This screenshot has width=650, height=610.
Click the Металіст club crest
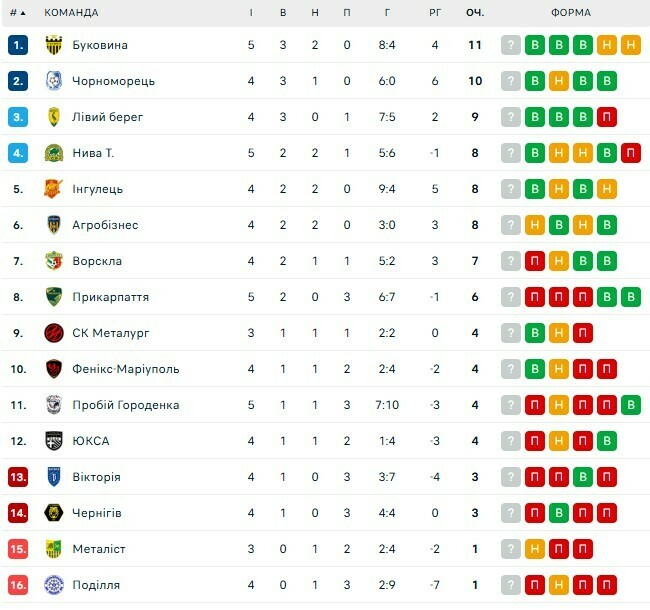click(x=54, y=549)
